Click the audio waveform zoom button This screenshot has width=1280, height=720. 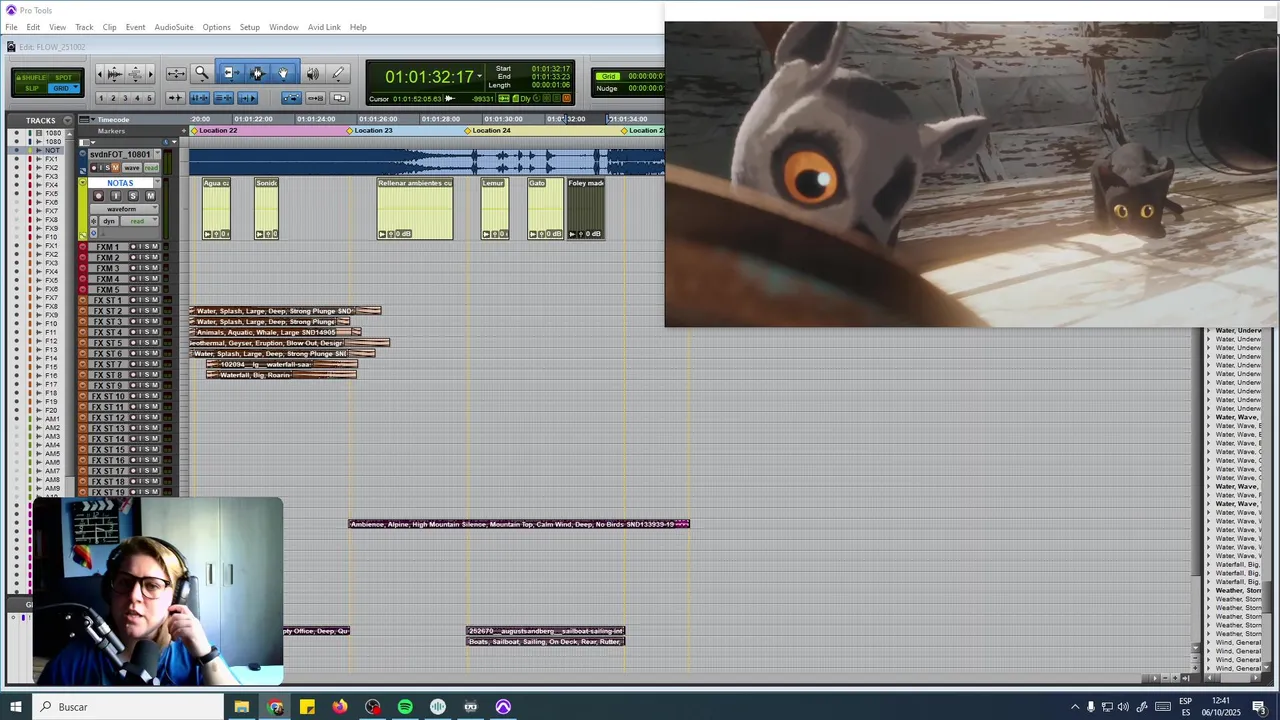(115, 73)
